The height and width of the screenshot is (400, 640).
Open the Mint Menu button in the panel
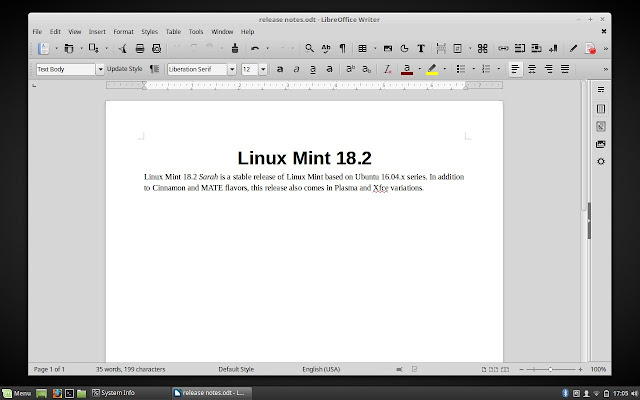pos(17,393)
